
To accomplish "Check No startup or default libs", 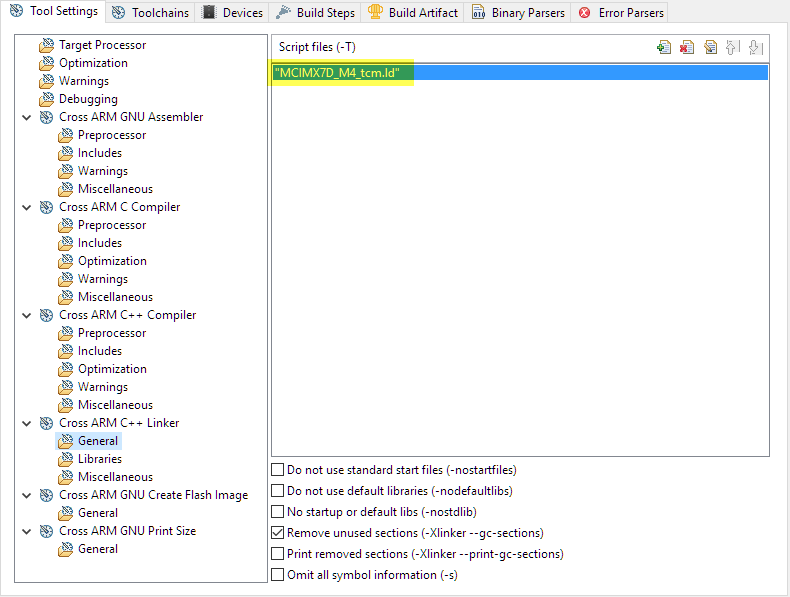I will pyautogui.click(x=278, y=512).
